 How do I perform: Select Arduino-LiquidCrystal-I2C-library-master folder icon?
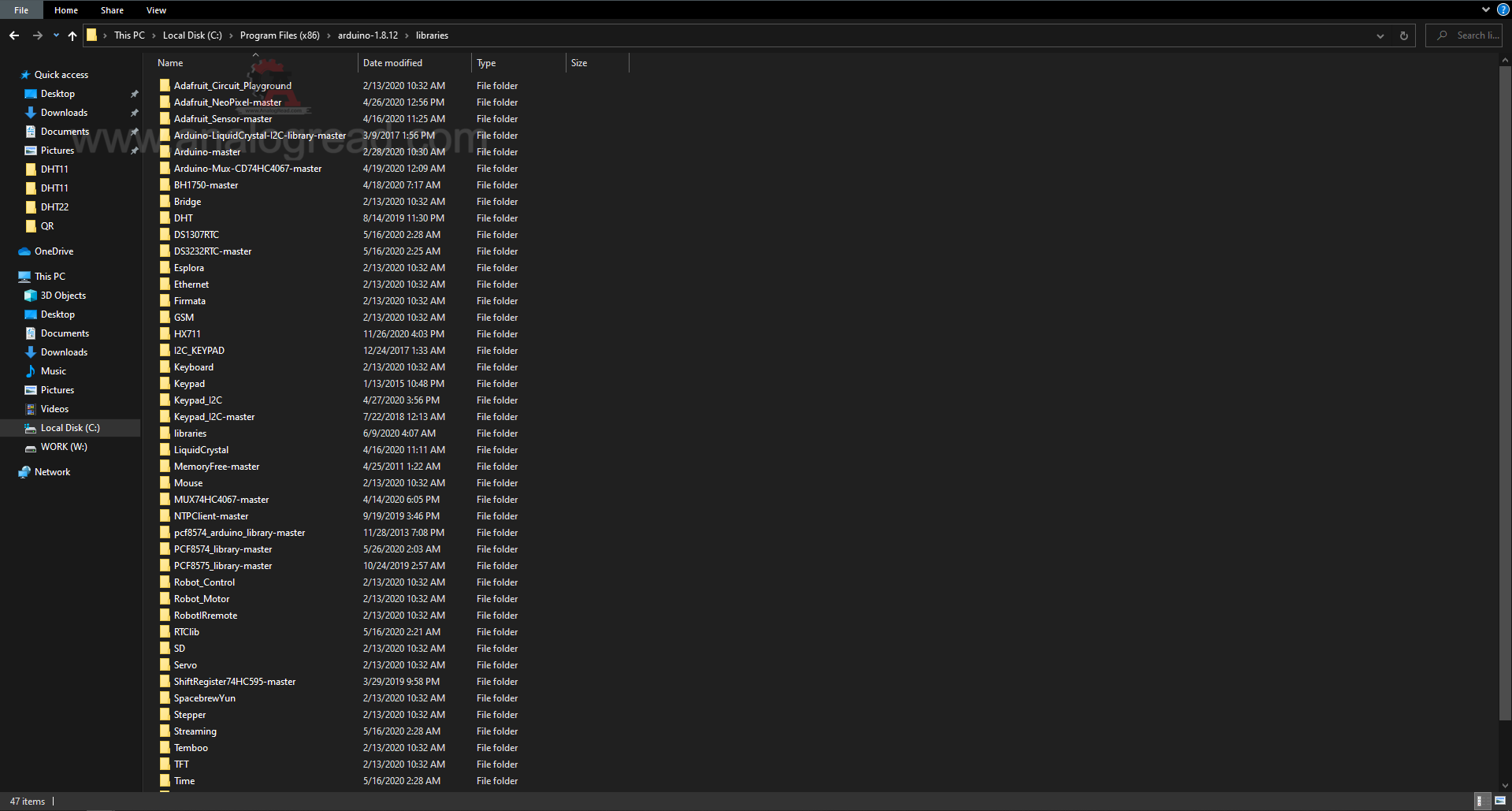(x=165, y=135)
